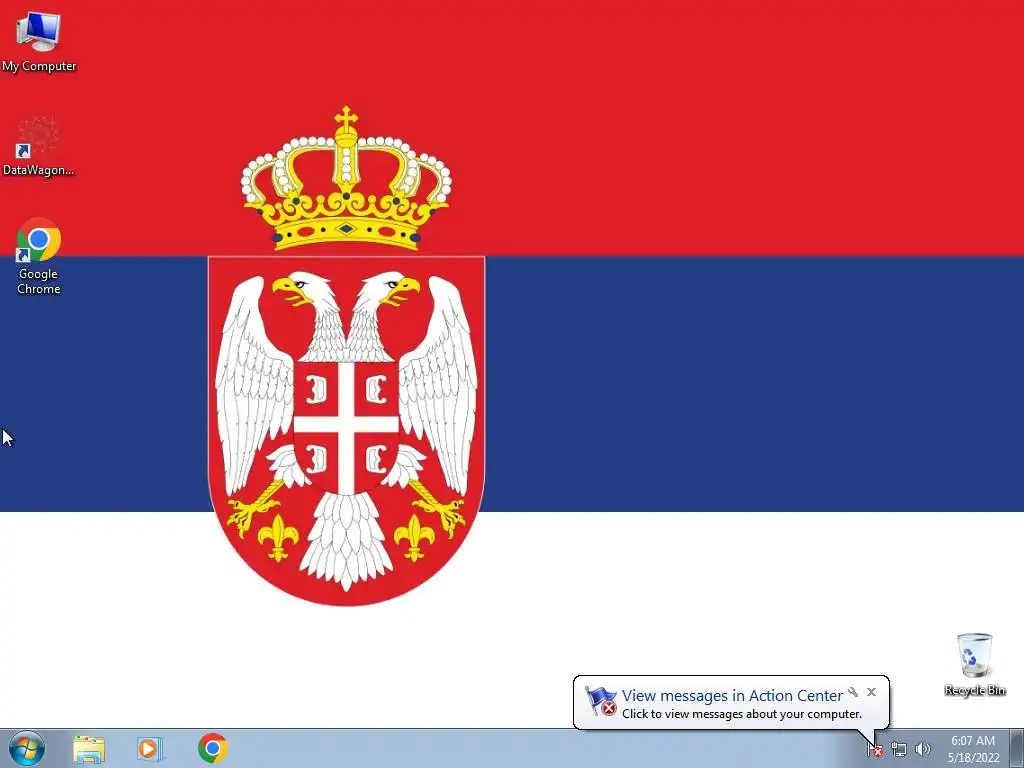Viewport: 1024px width, 768px height.
Task: Open Windows Explorer from the taskbar
Action: click(89, 749)
